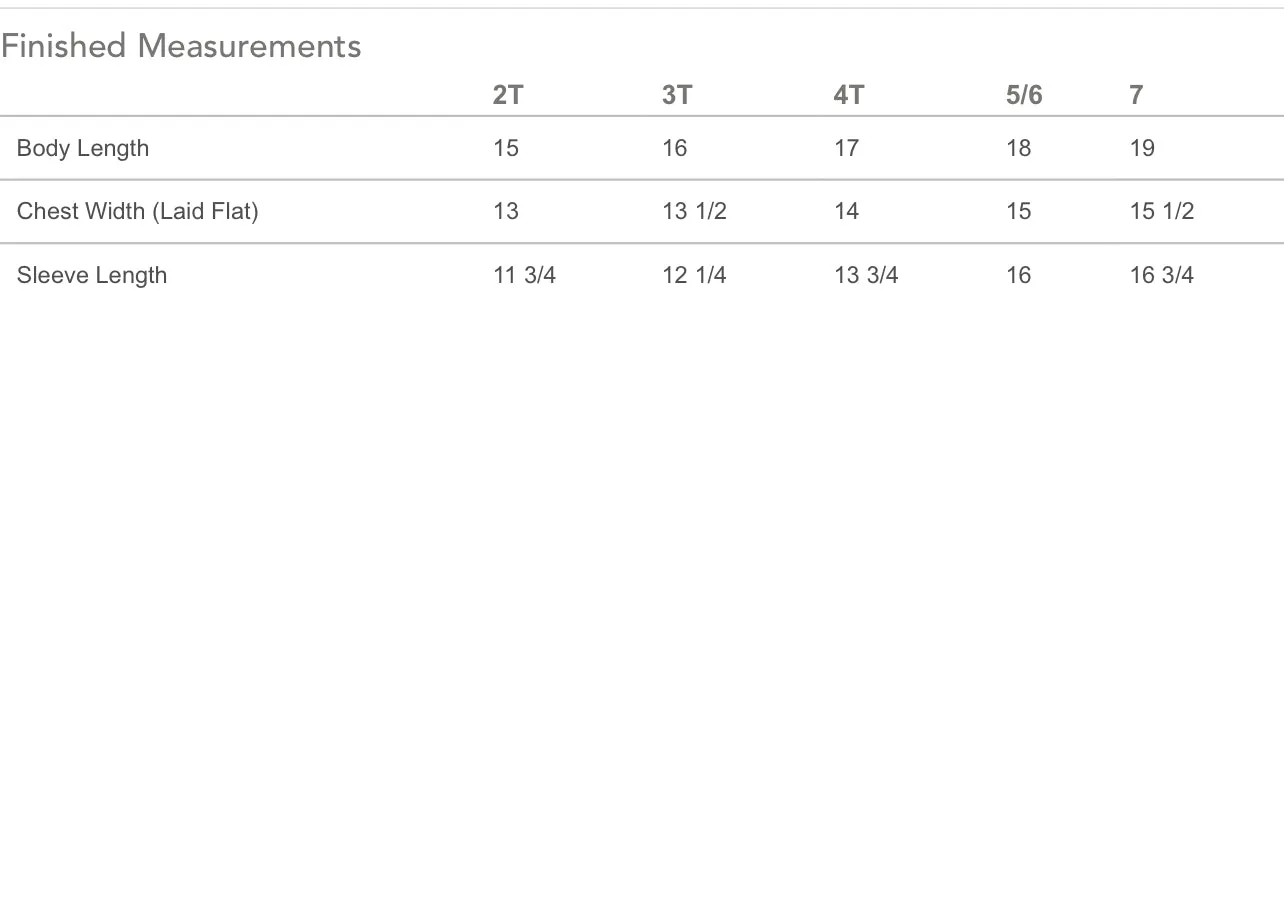Click Body Length value 18 for 5/6
1284x910 pixels.
click(x=1018, y=148)
